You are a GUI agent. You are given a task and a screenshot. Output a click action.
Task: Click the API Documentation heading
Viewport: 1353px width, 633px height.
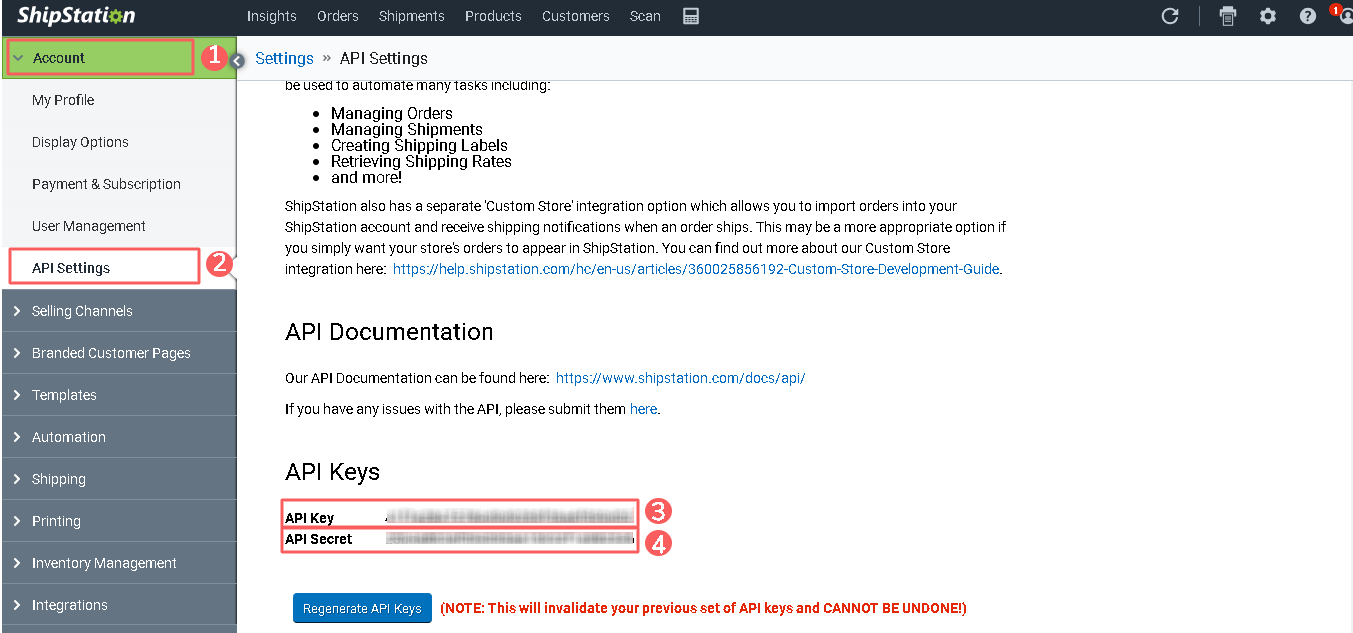click(389, 332)
